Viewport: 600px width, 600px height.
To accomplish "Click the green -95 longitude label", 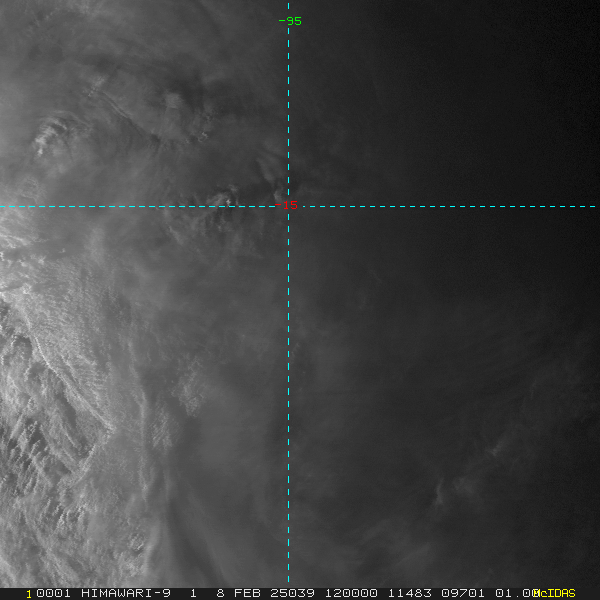I will tap(290, 21).
